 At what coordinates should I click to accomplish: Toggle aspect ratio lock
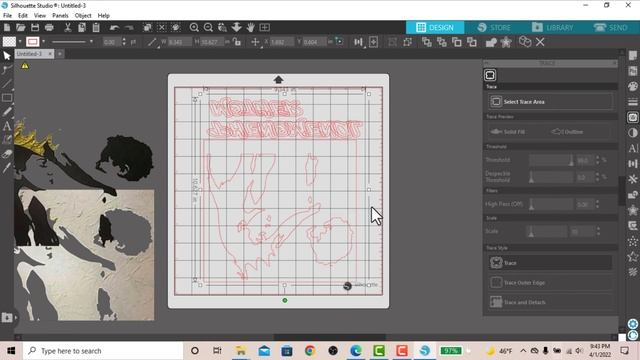coord(237,42)
